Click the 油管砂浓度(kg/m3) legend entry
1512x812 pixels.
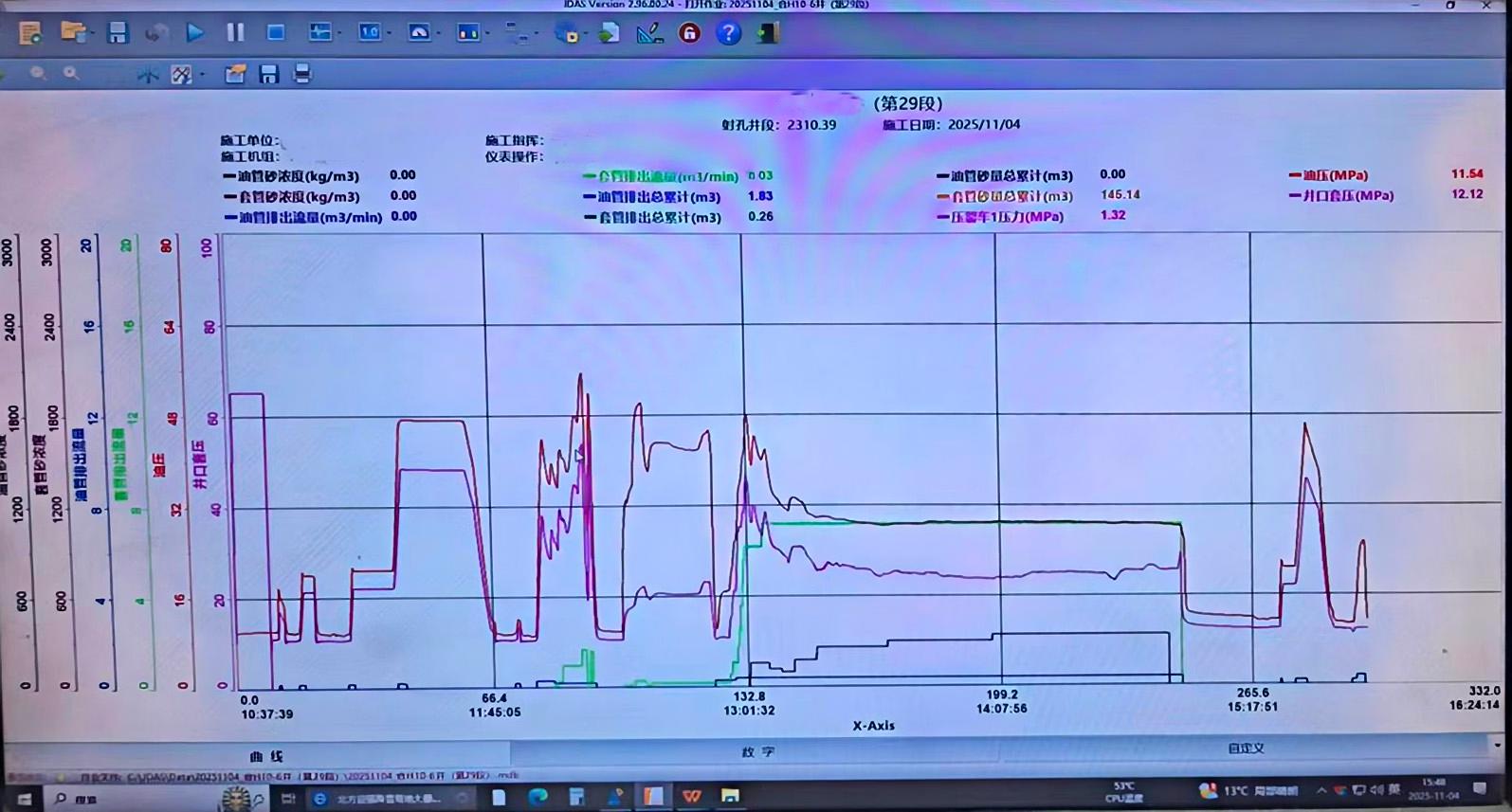291,176
